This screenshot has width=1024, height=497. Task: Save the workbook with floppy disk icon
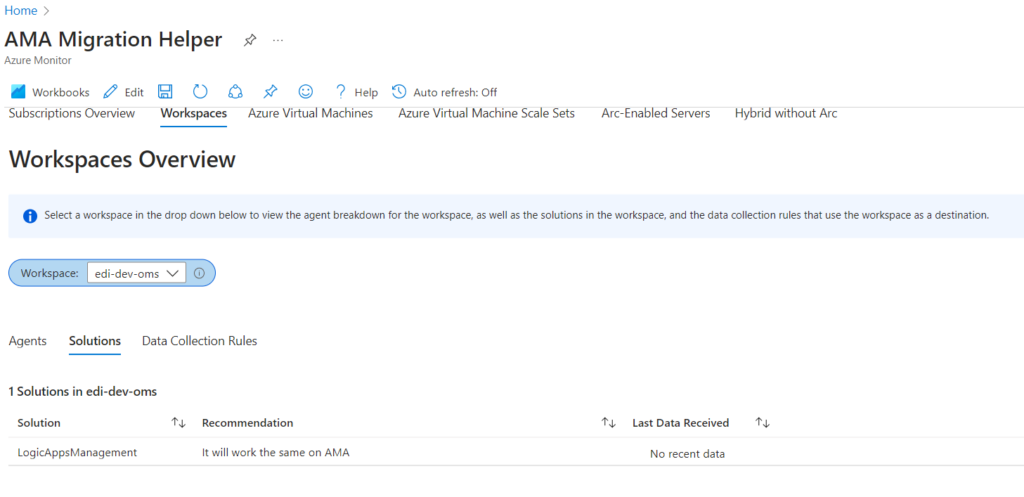pyautogui.click(x=166, y=92)
